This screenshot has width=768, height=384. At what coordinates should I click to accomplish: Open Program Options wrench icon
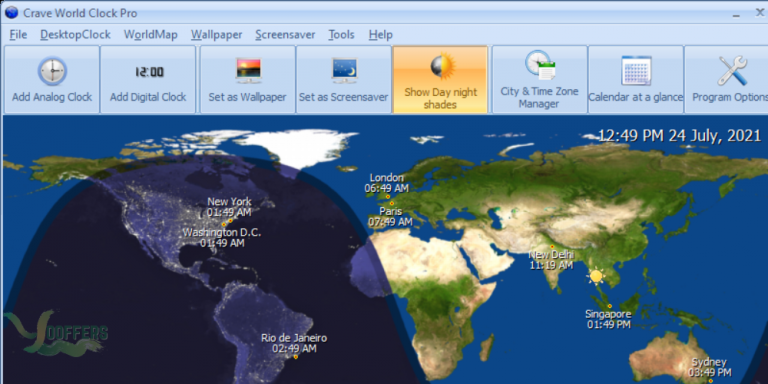732,71
